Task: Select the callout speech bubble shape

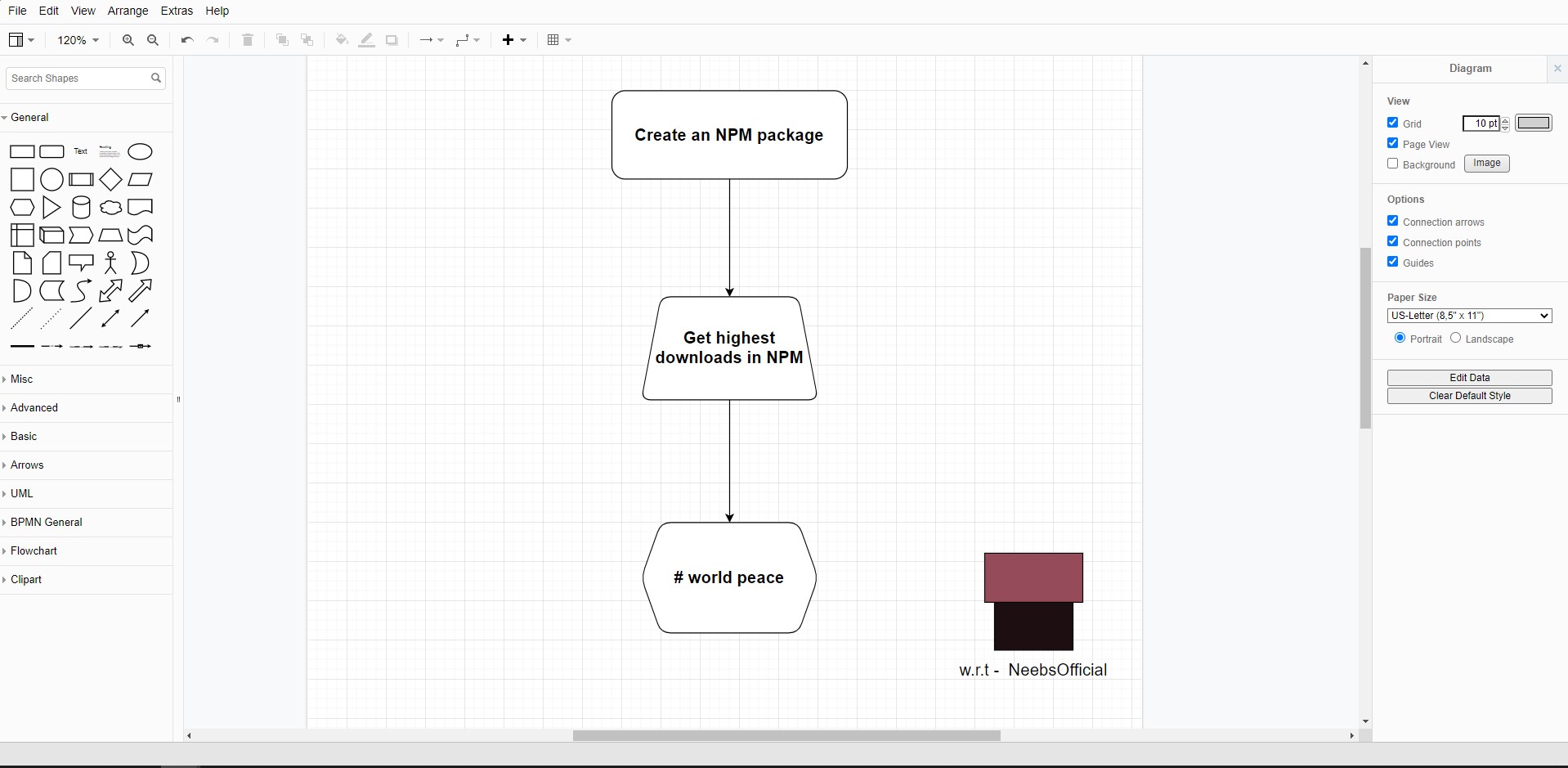Action: (x=81, y=263)
